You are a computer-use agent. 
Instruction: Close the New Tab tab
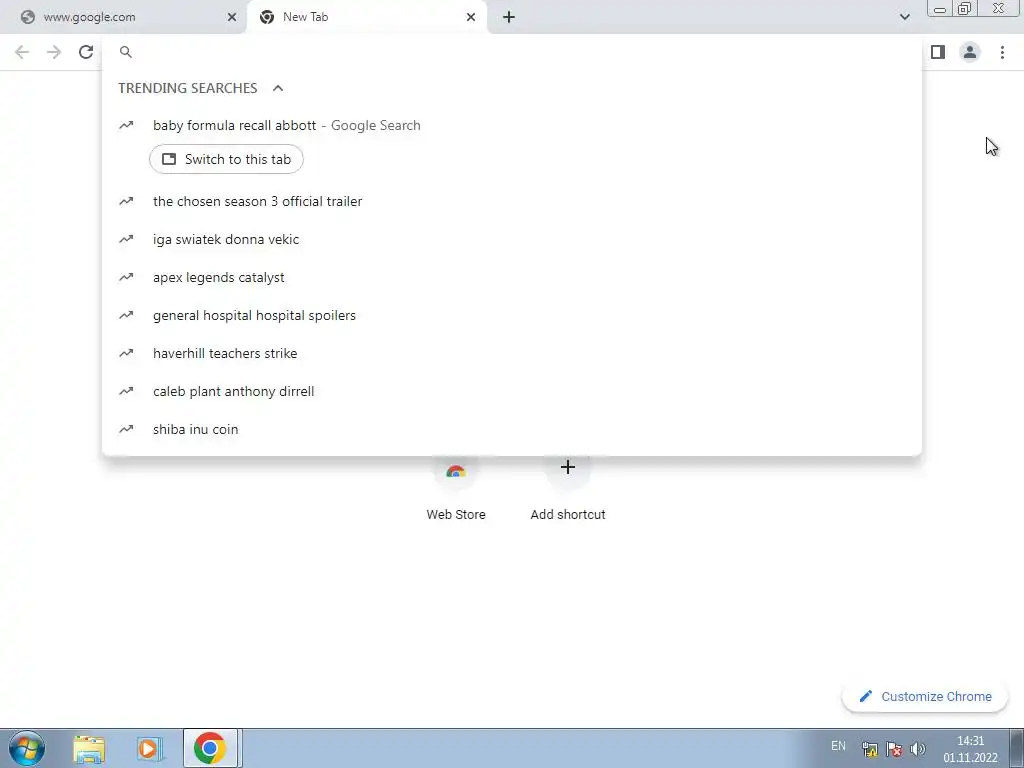tap(471, 17)
